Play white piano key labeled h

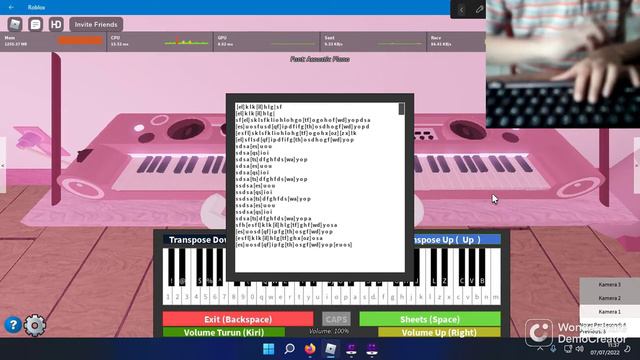coord(402,296)
